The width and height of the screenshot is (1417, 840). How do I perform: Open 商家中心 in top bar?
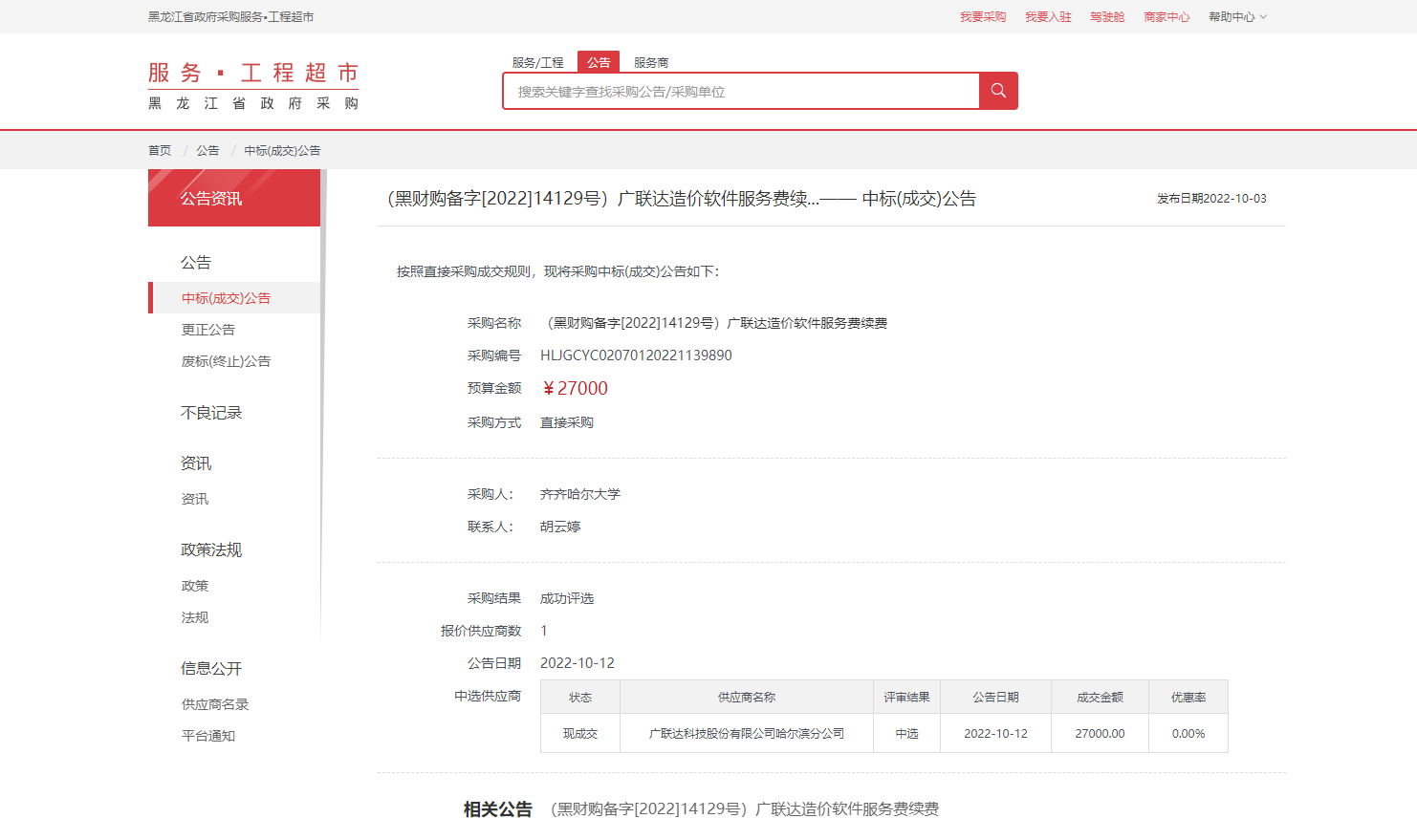[1166, 17]
